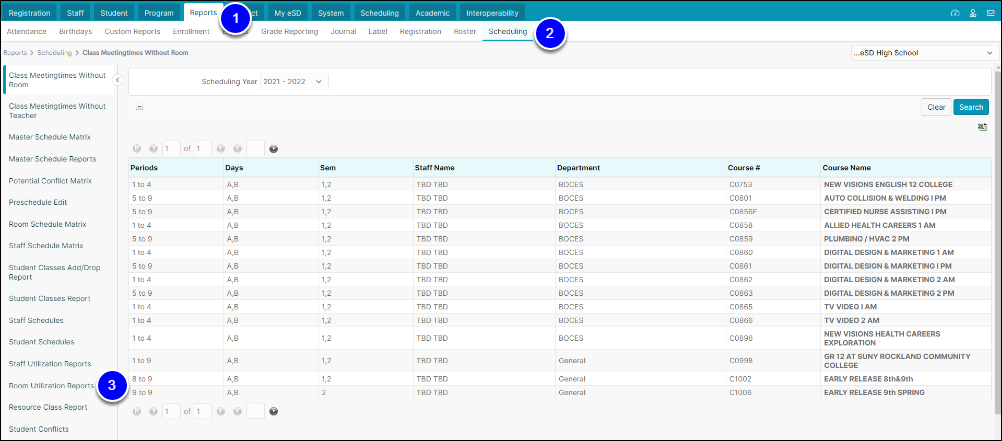
Task: Go to last page in bottom pager
Action: click(x=237, y=412)
